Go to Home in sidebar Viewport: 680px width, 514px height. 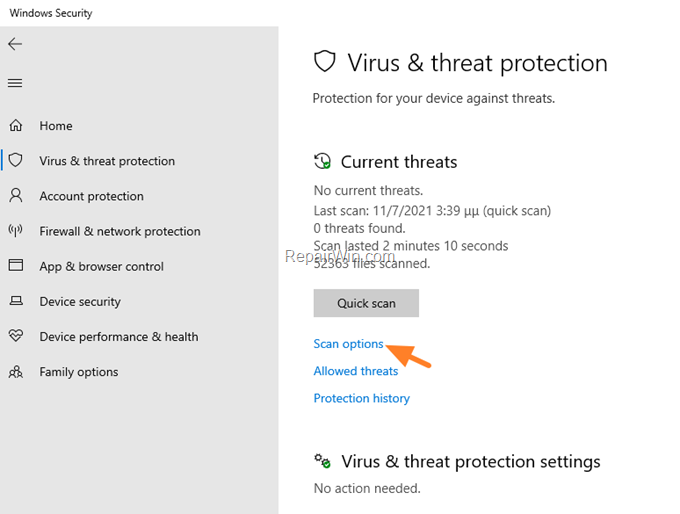pyautogui.click(x=56, y=126)
